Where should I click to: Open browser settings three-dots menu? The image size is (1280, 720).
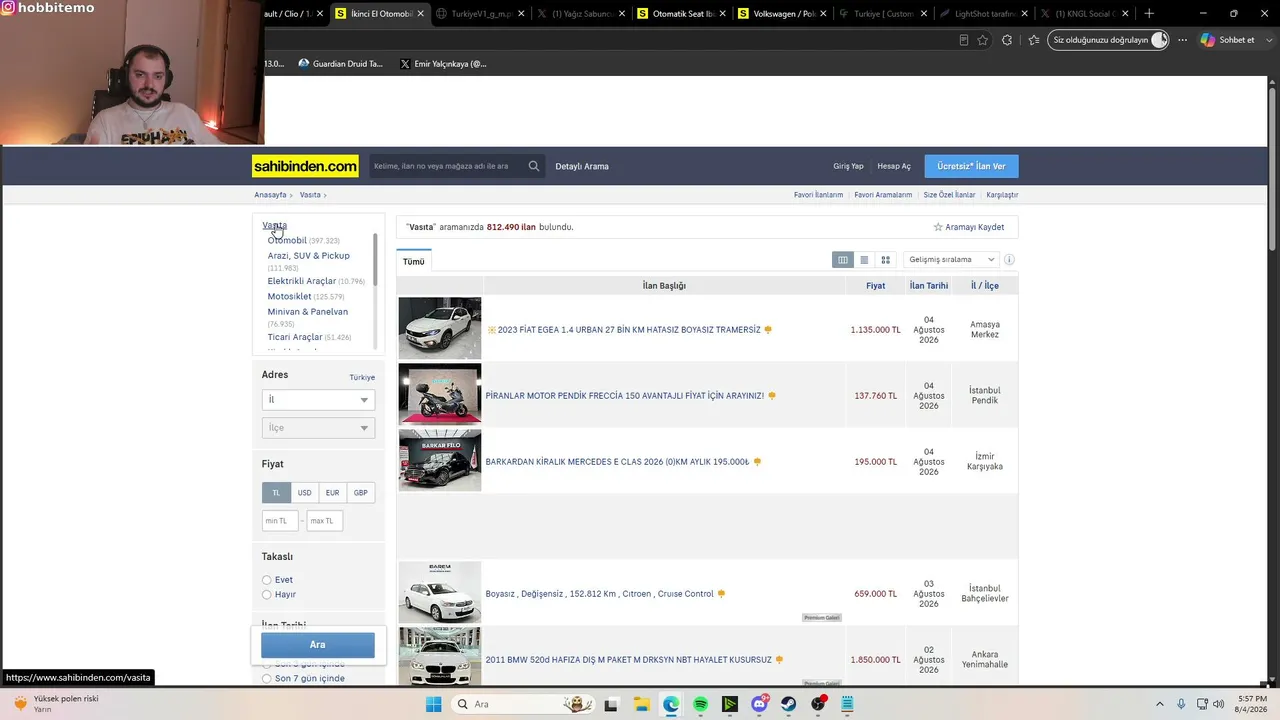tap(1183, 40)
